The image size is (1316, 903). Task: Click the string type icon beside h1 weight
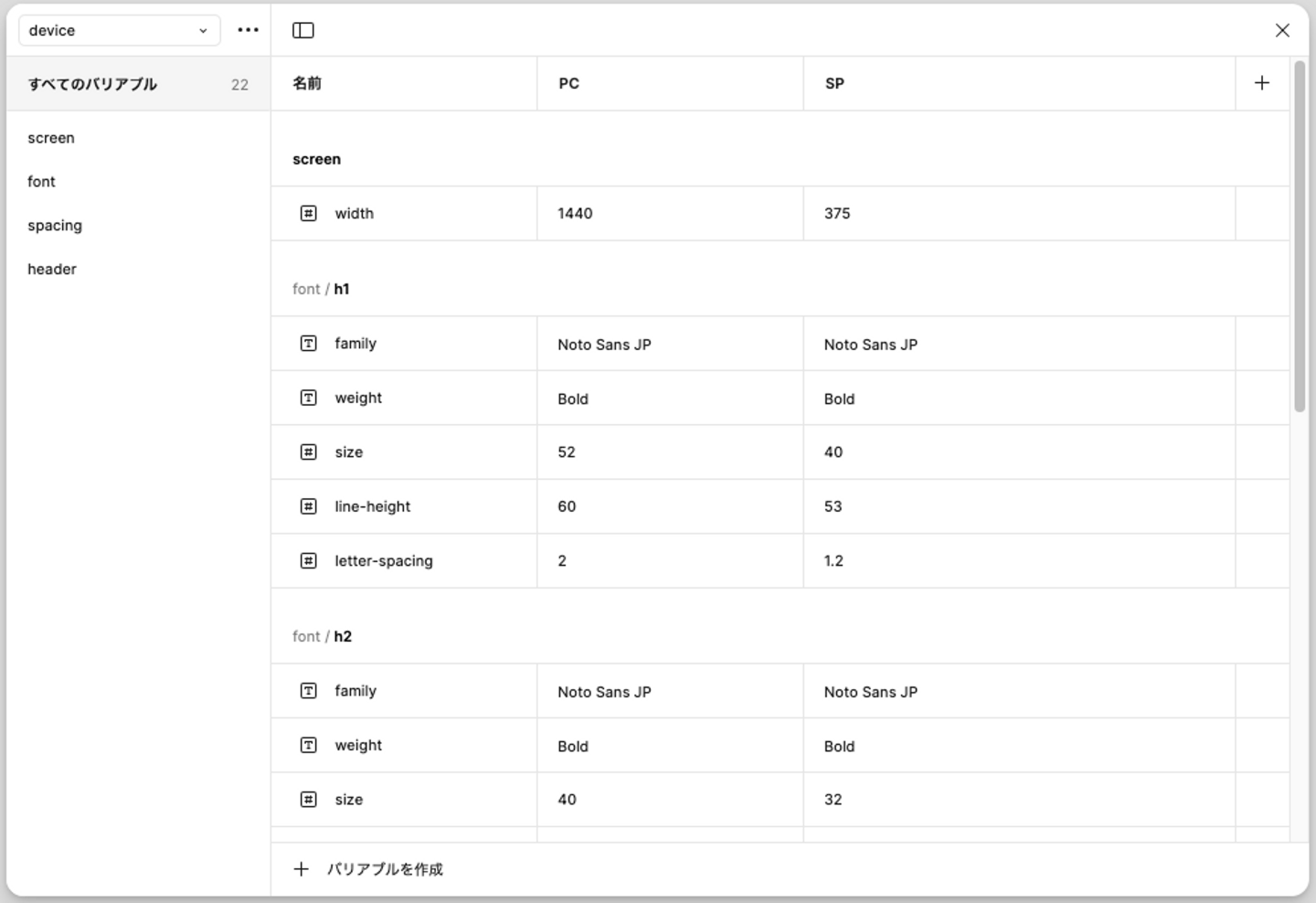click(309, 398)
